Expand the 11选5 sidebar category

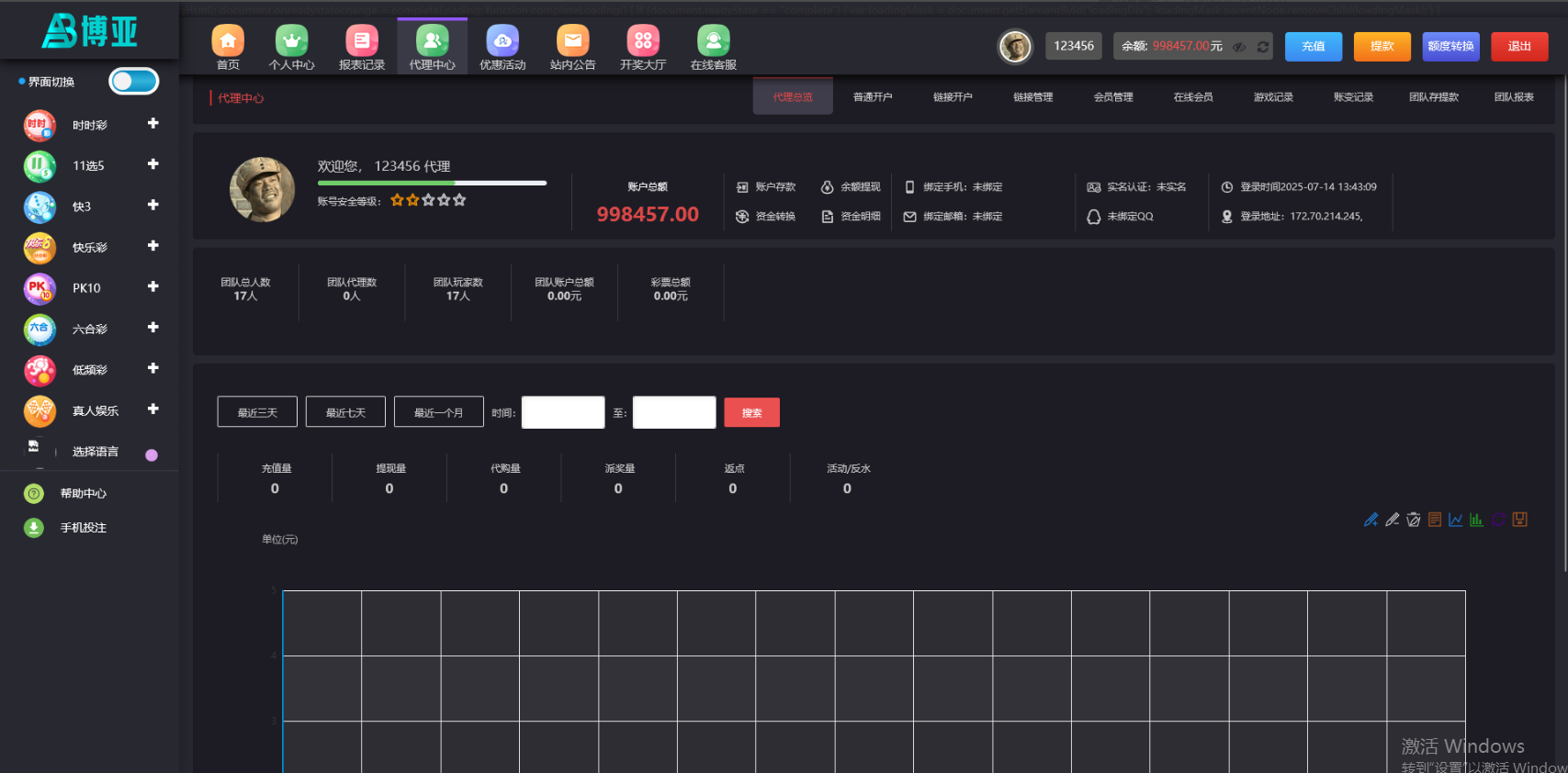[x=153, y=164]
